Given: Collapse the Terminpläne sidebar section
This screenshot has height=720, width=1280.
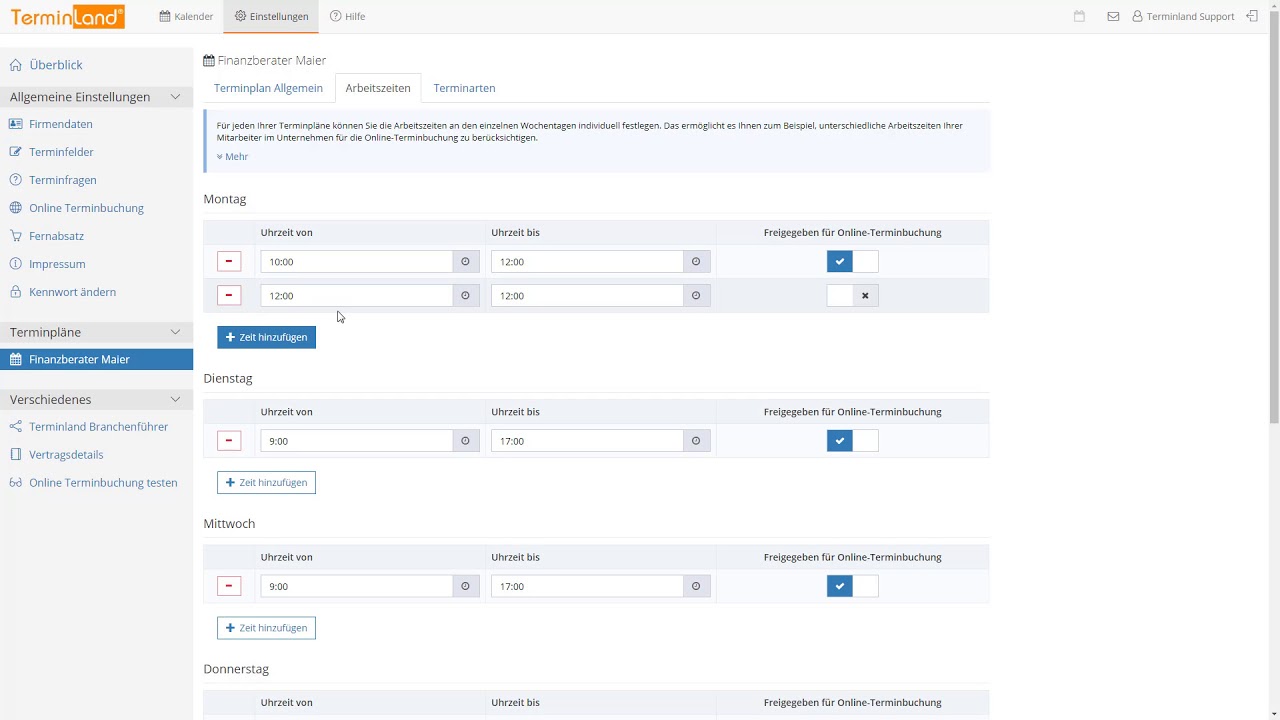Looking at the screenshot, I should click(175, 332).
